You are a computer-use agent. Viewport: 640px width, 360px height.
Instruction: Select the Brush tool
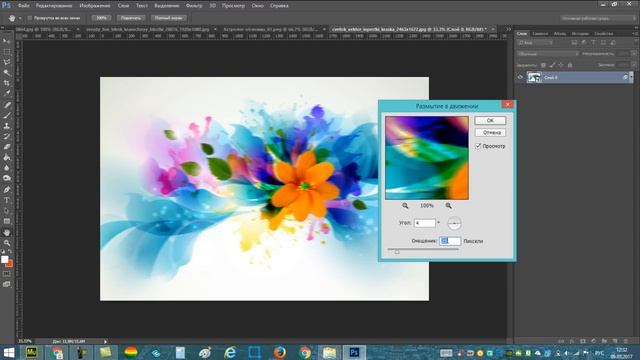pyautogui.click(x=7, y=116)
